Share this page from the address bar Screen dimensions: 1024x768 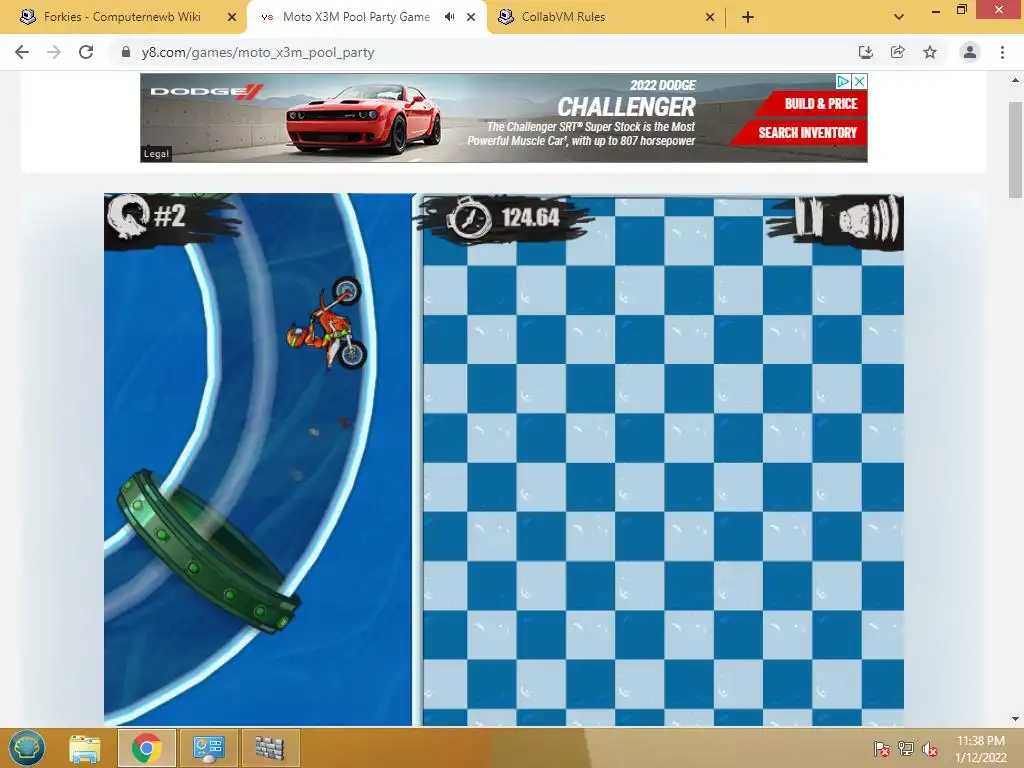pos(897,52)
